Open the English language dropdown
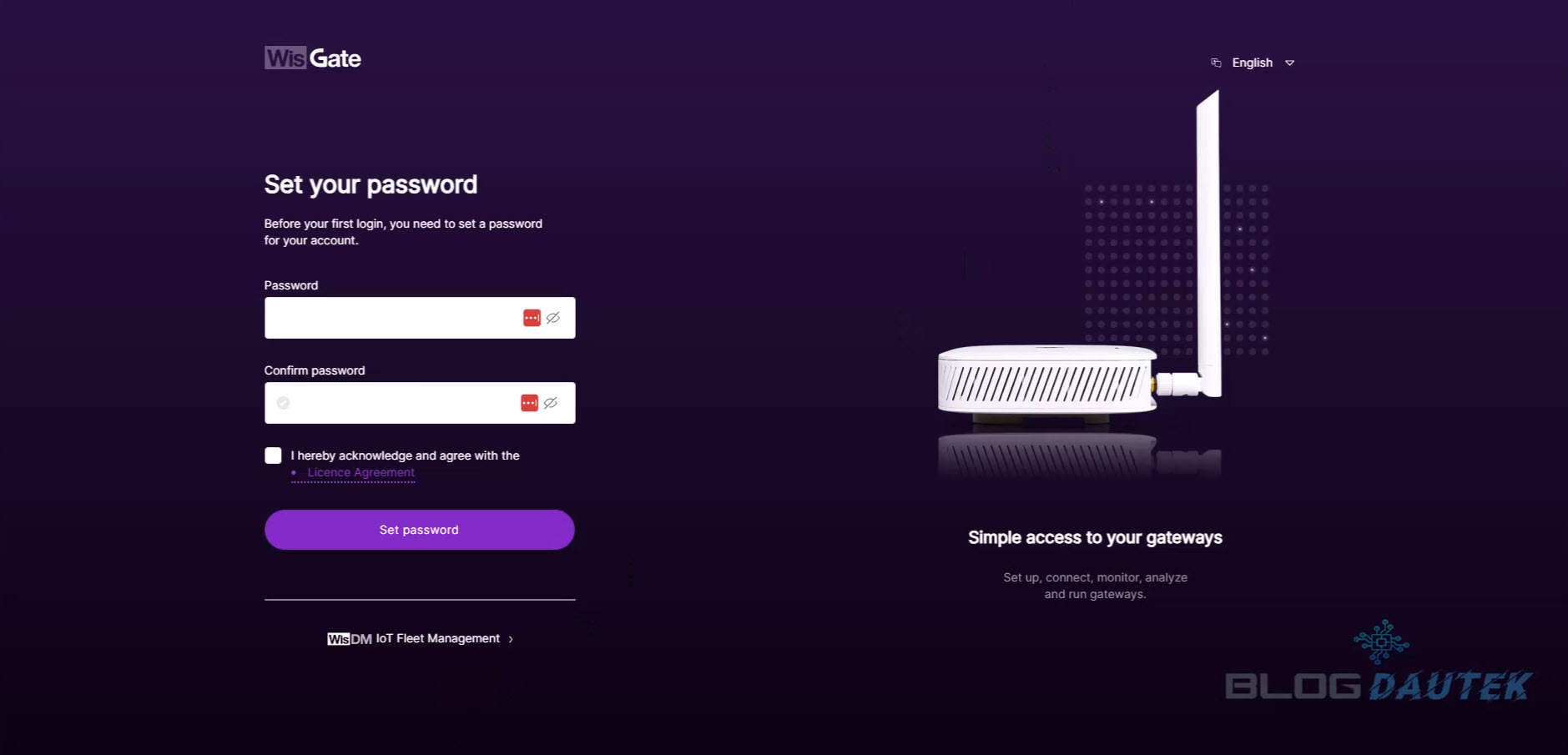 [1252, 63]
